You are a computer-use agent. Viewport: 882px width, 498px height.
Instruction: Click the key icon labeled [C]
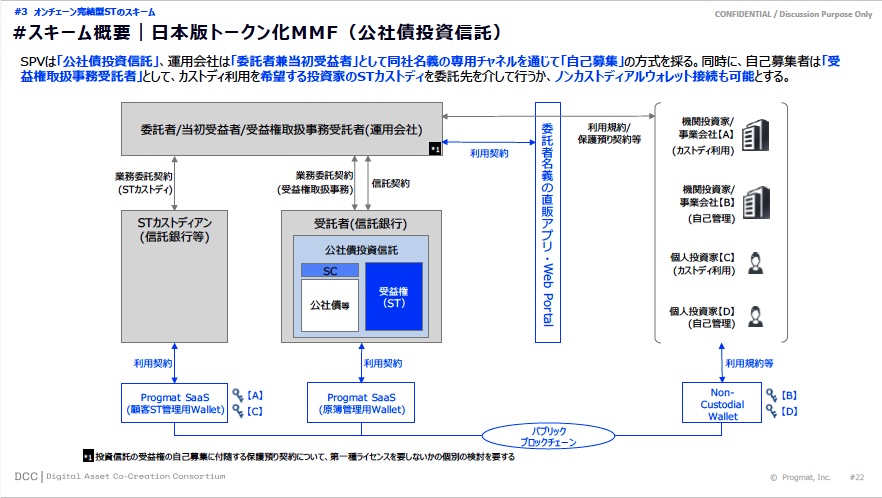[238, 410]
